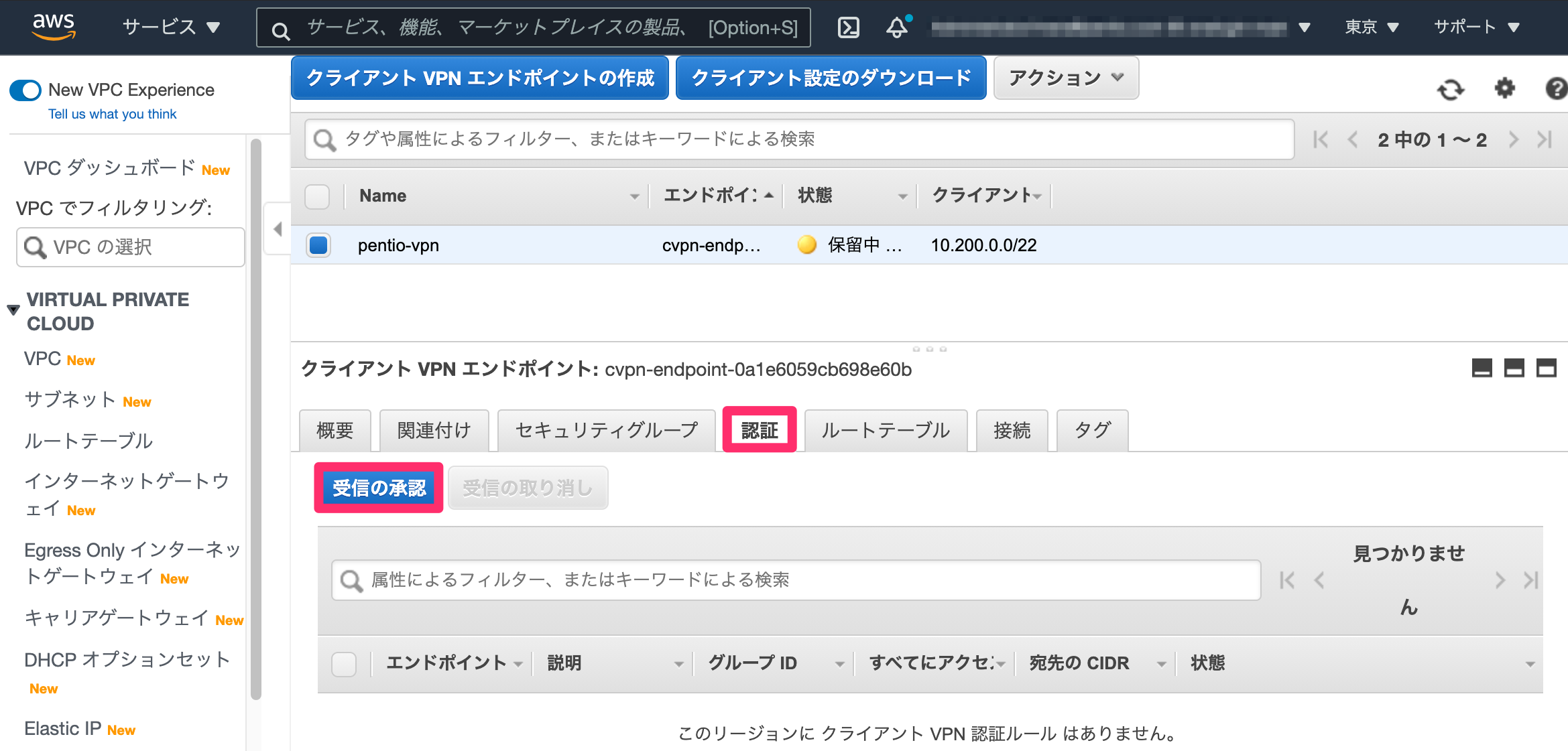Viewport: 1568px width, 751px height.
Task: Open the グループ ID column dropdown
Action: (839, 664)
